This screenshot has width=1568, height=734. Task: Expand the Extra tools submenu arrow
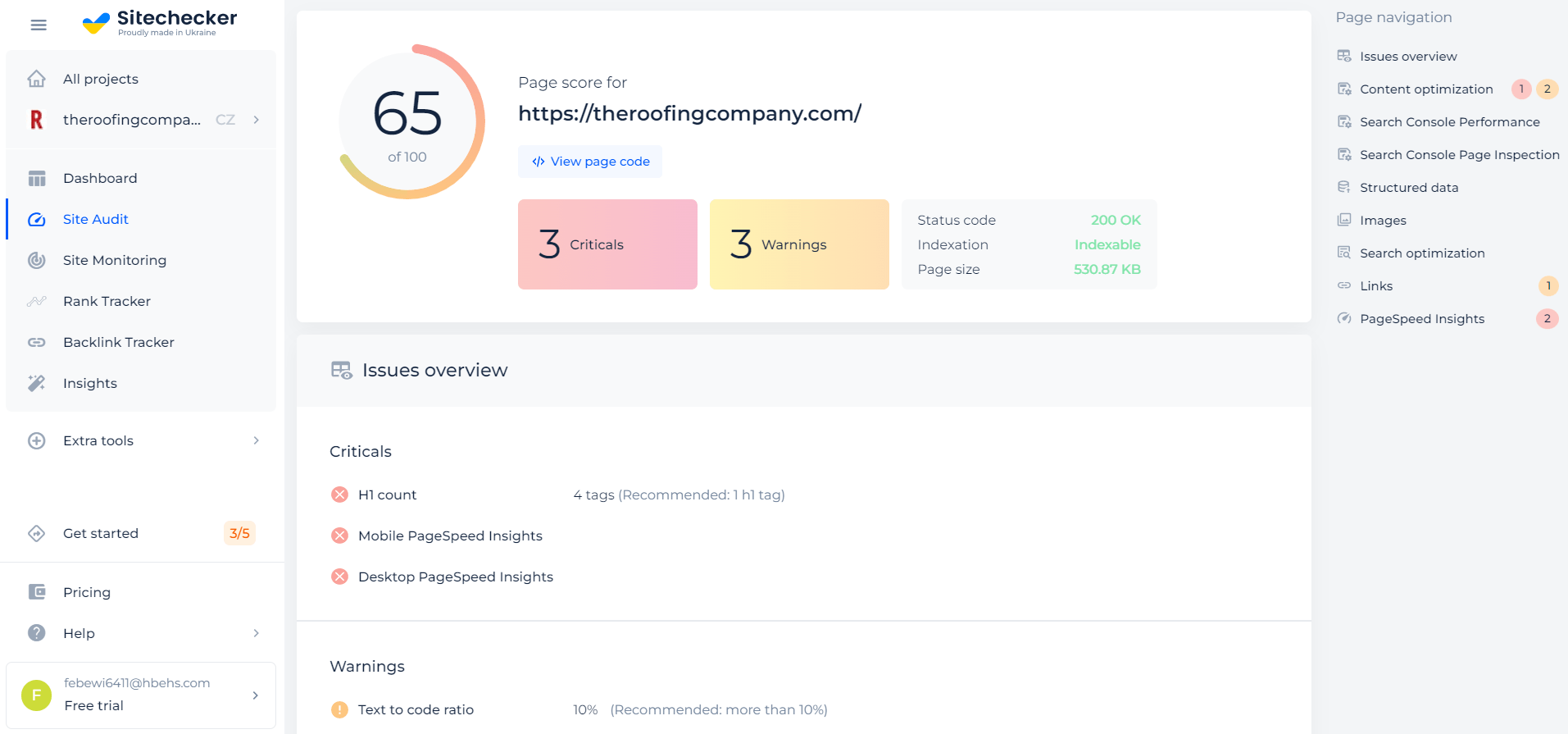(257, 440)
